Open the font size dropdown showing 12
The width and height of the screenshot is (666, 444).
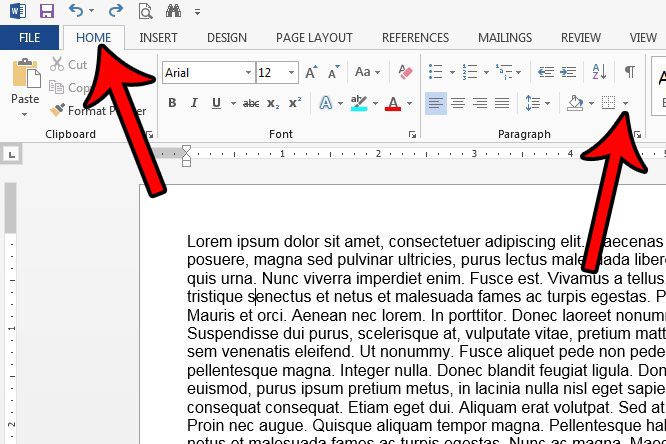(292, 73)
